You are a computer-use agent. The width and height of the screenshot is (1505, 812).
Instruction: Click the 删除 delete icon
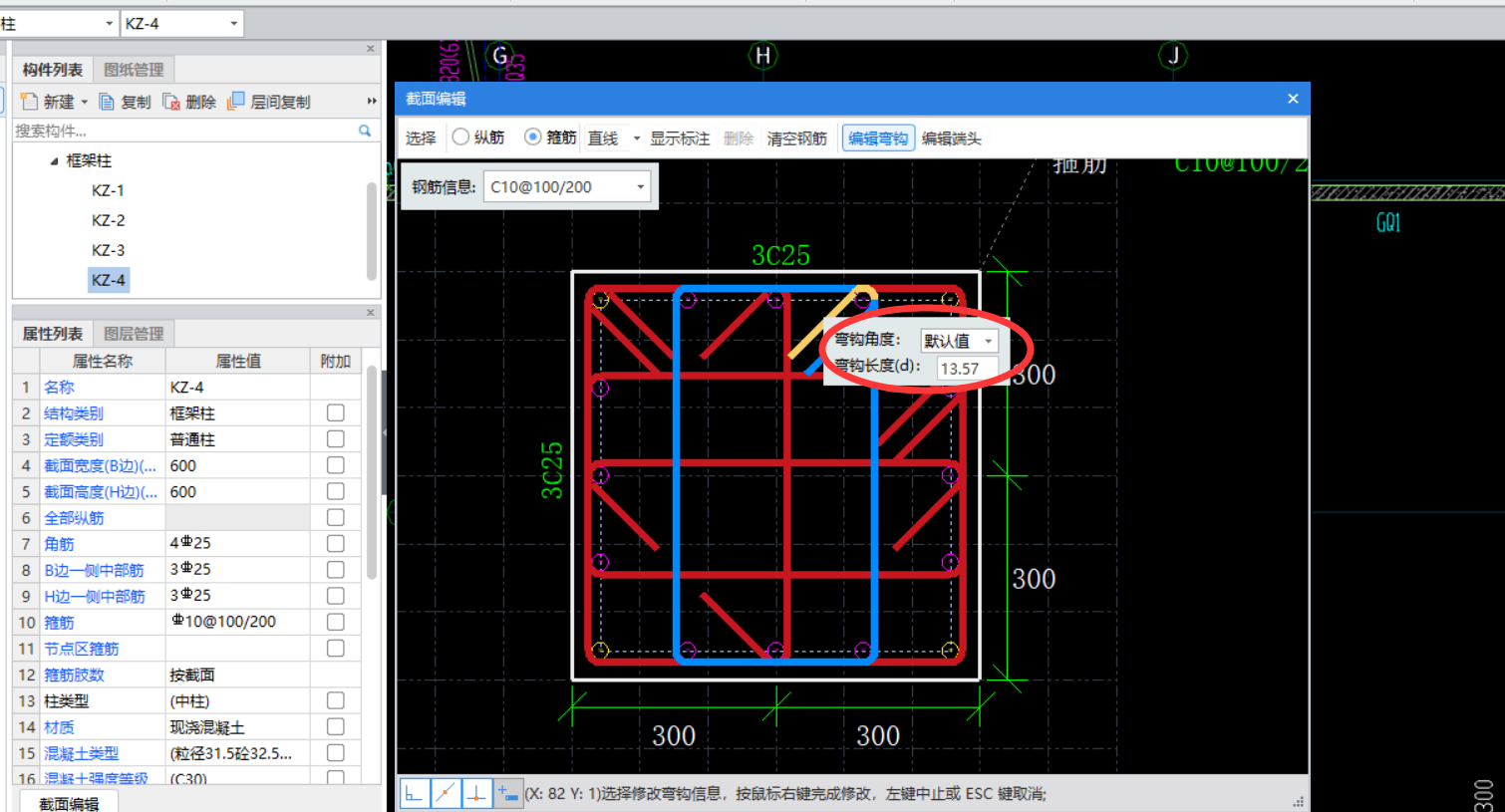[171, 102]
